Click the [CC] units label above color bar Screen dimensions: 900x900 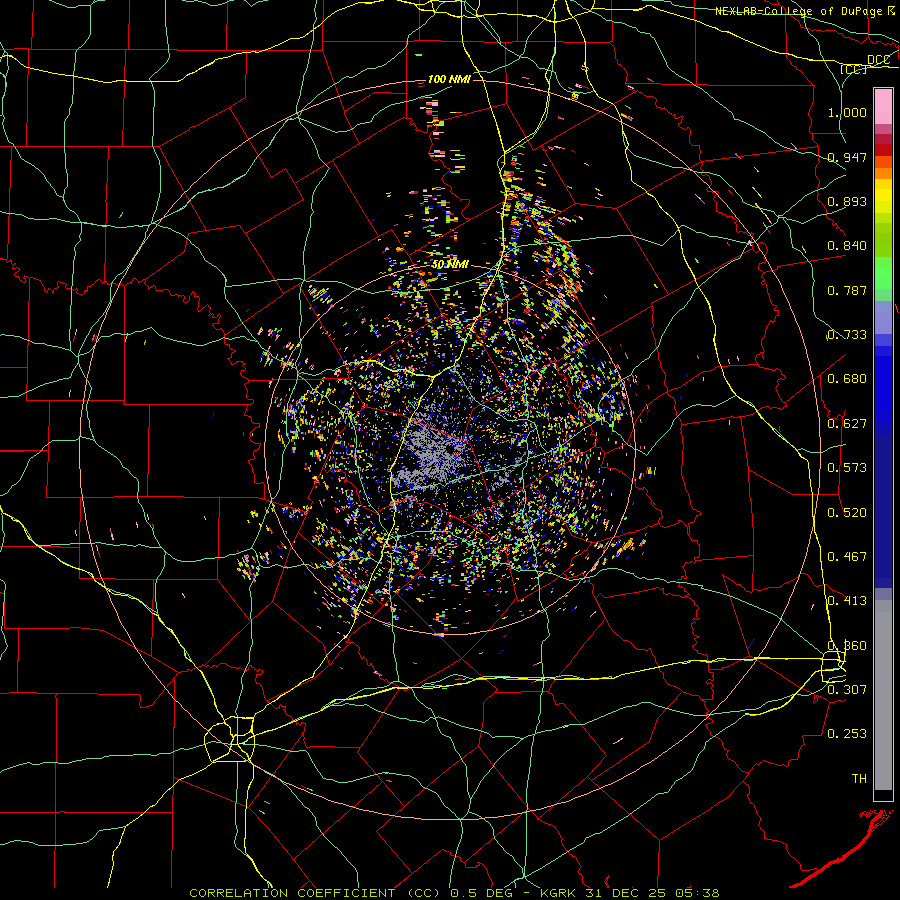click(x=854, y=69)
